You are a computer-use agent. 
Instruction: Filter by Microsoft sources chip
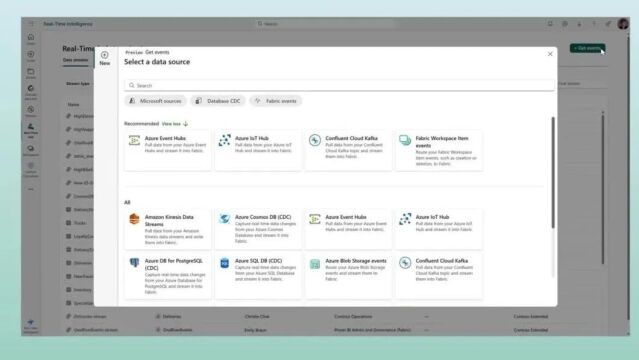155,101
